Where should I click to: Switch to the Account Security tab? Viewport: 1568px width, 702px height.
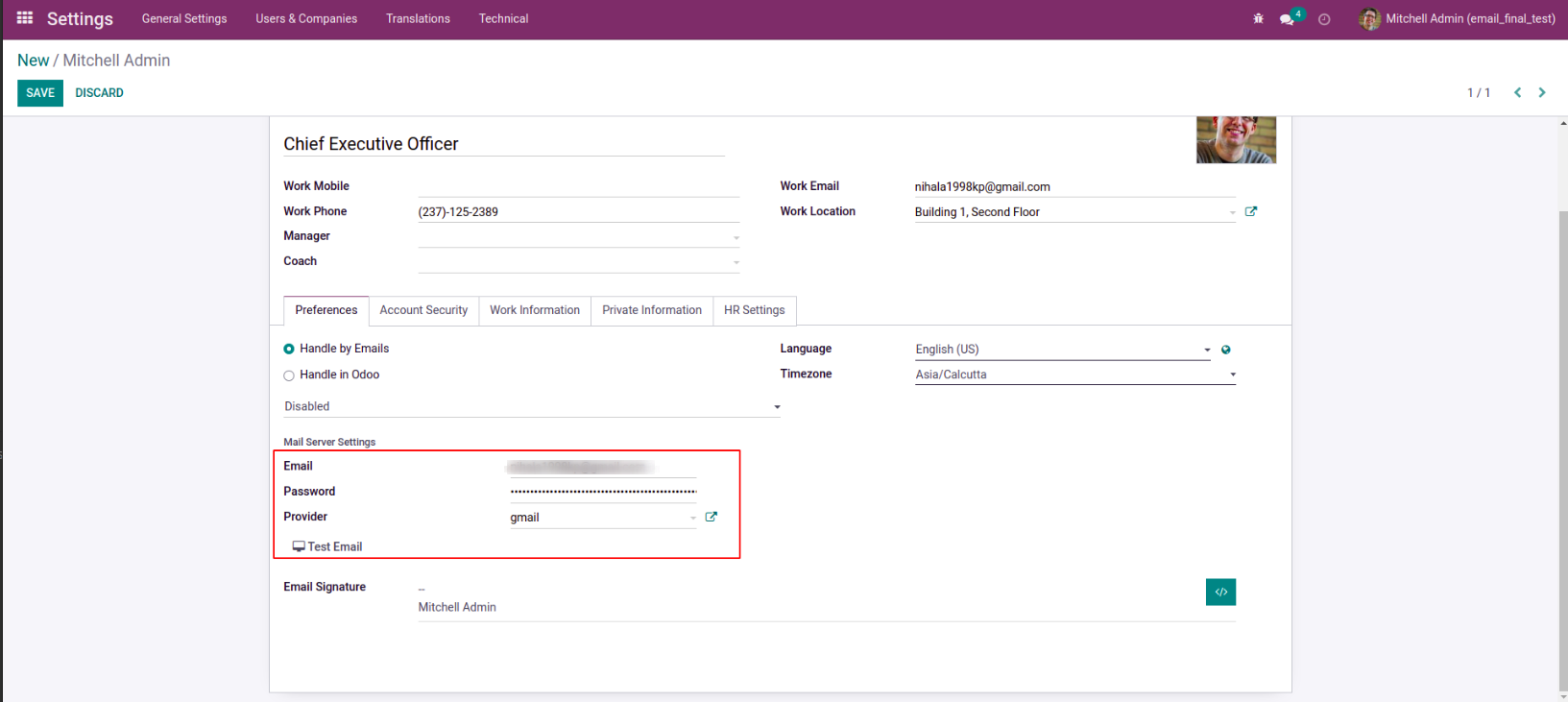(423, 310)
